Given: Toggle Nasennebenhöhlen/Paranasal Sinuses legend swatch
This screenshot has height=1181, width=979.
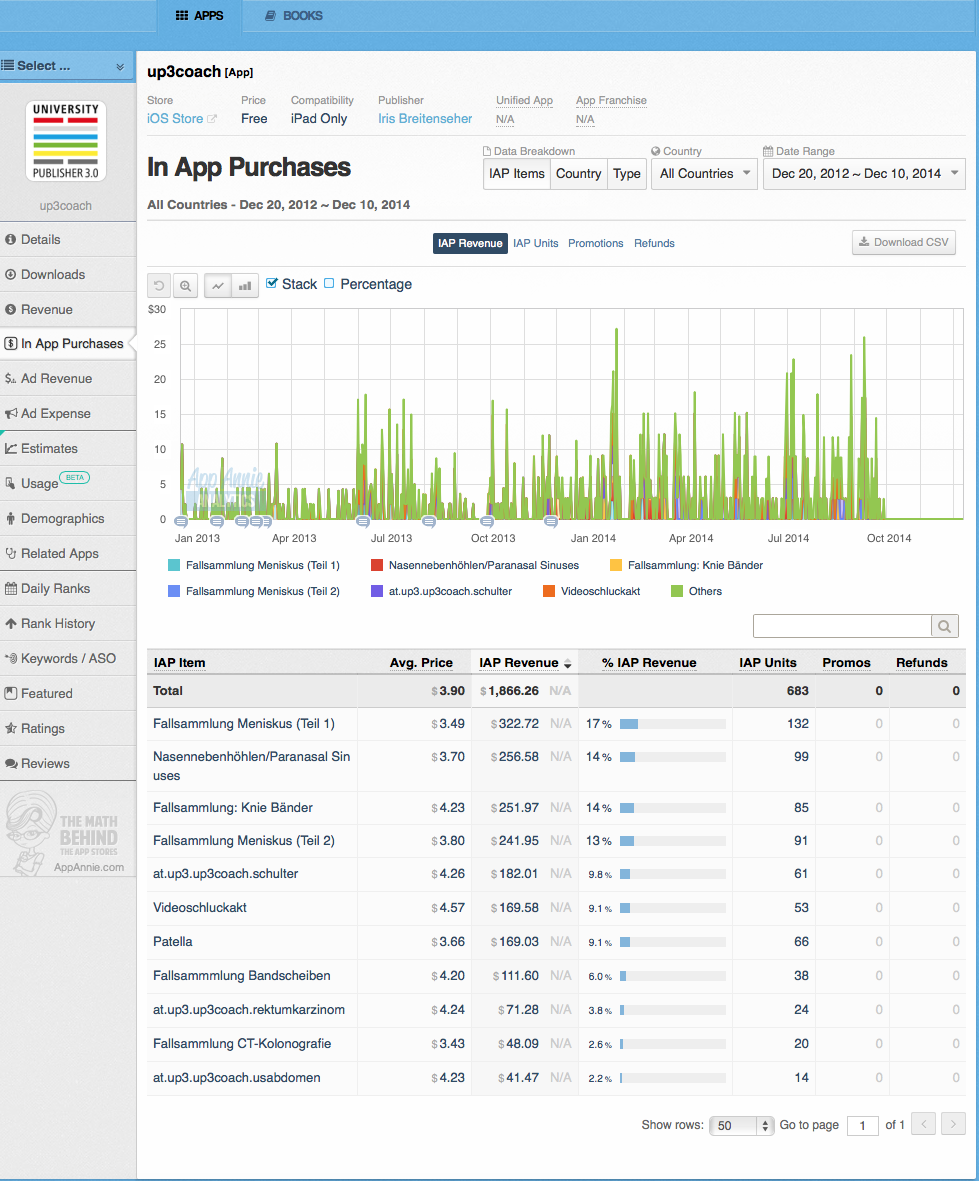Looking at the screenshot, I should (377, 566).
